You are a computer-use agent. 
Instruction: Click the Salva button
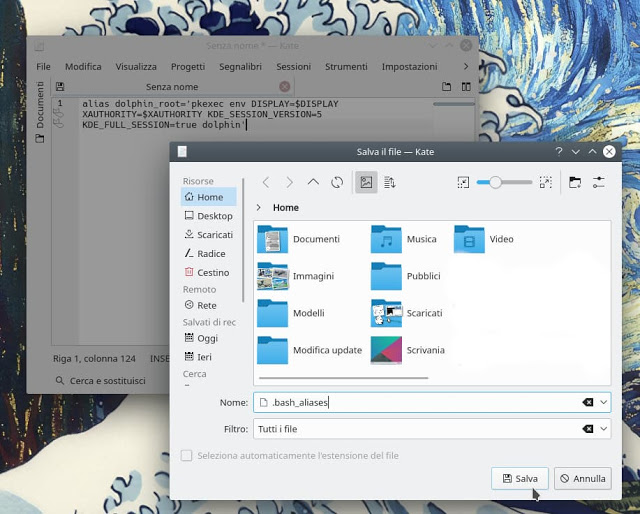pyautogui.click(x=520, y=478)
